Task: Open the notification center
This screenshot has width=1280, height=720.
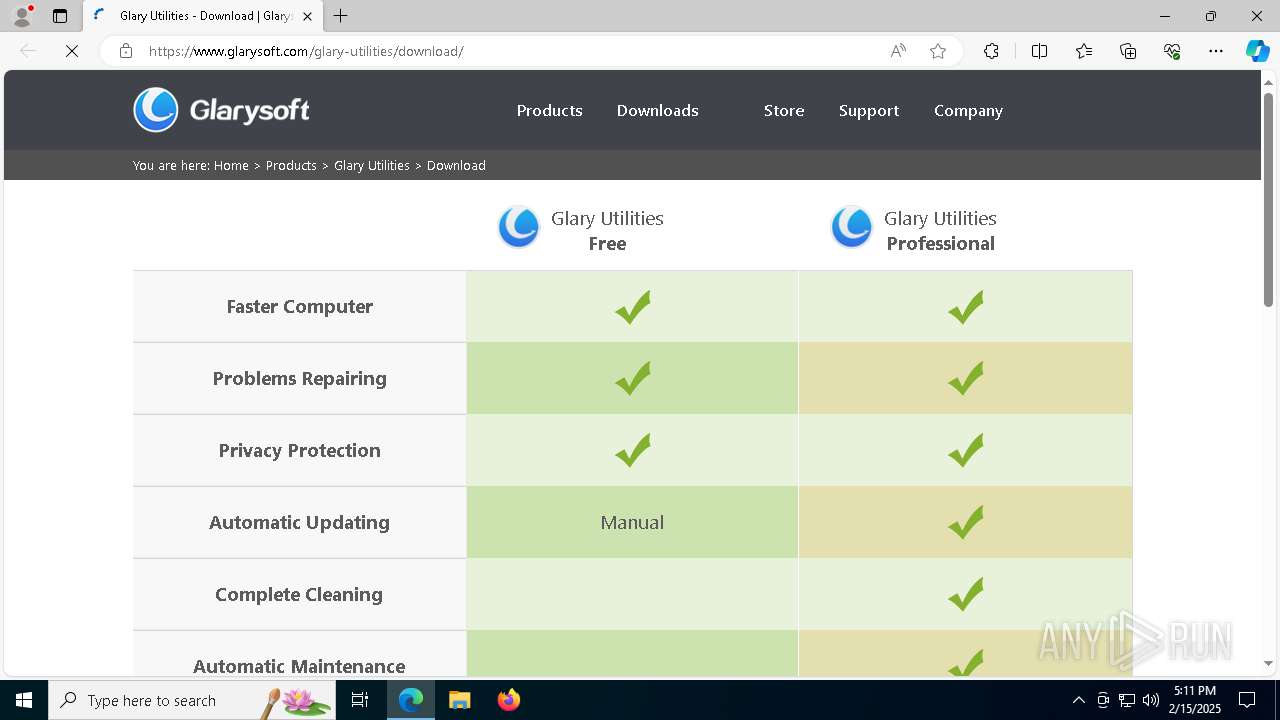Action: tap(1247, 700)
